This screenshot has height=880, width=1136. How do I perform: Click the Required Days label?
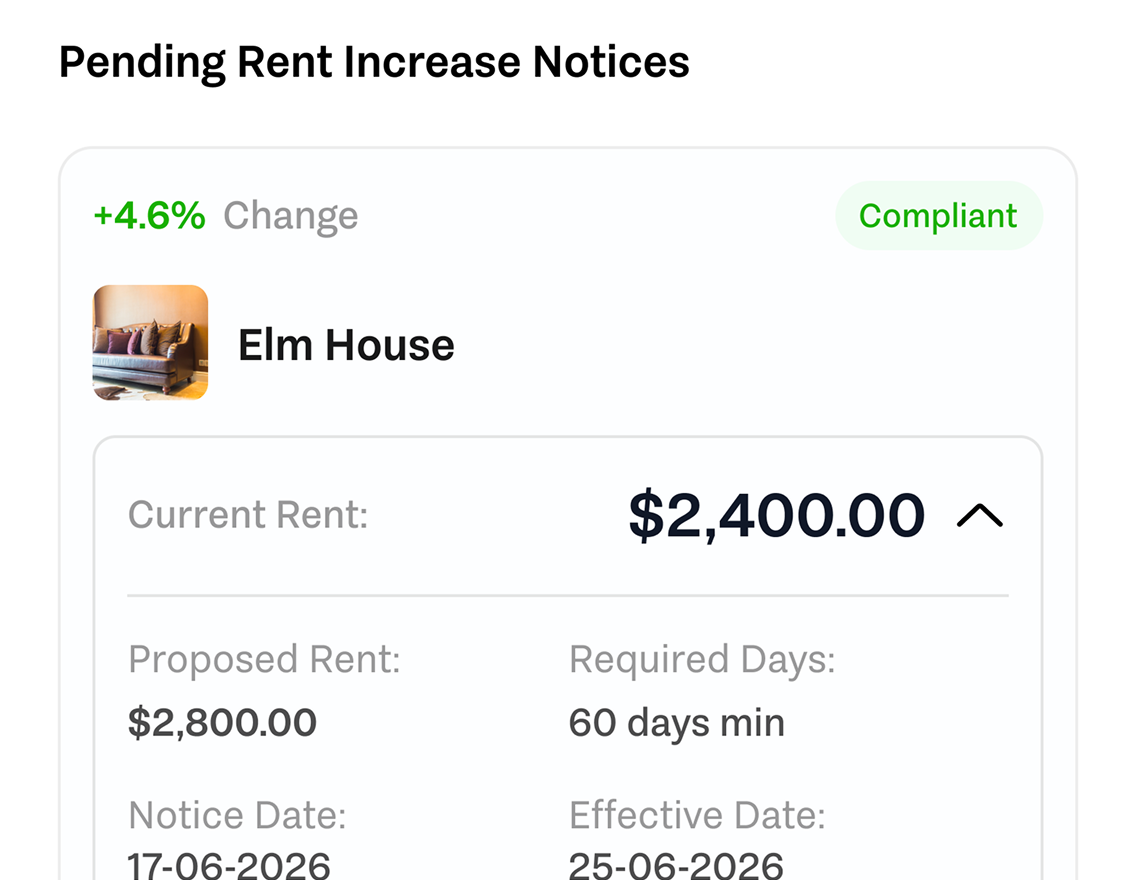[x=702, y=660]
